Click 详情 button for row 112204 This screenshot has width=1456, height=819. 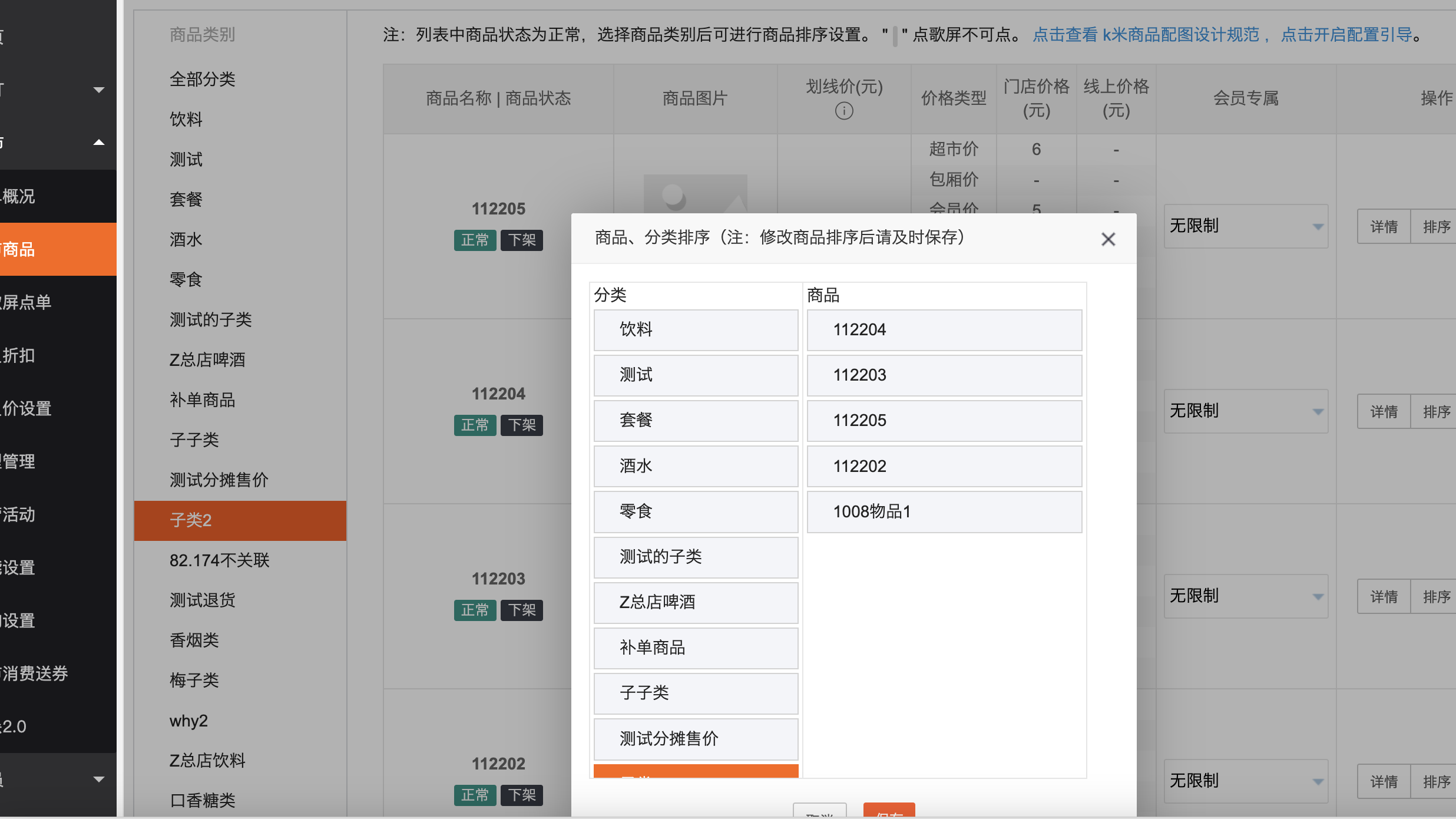pos(1384,411)
